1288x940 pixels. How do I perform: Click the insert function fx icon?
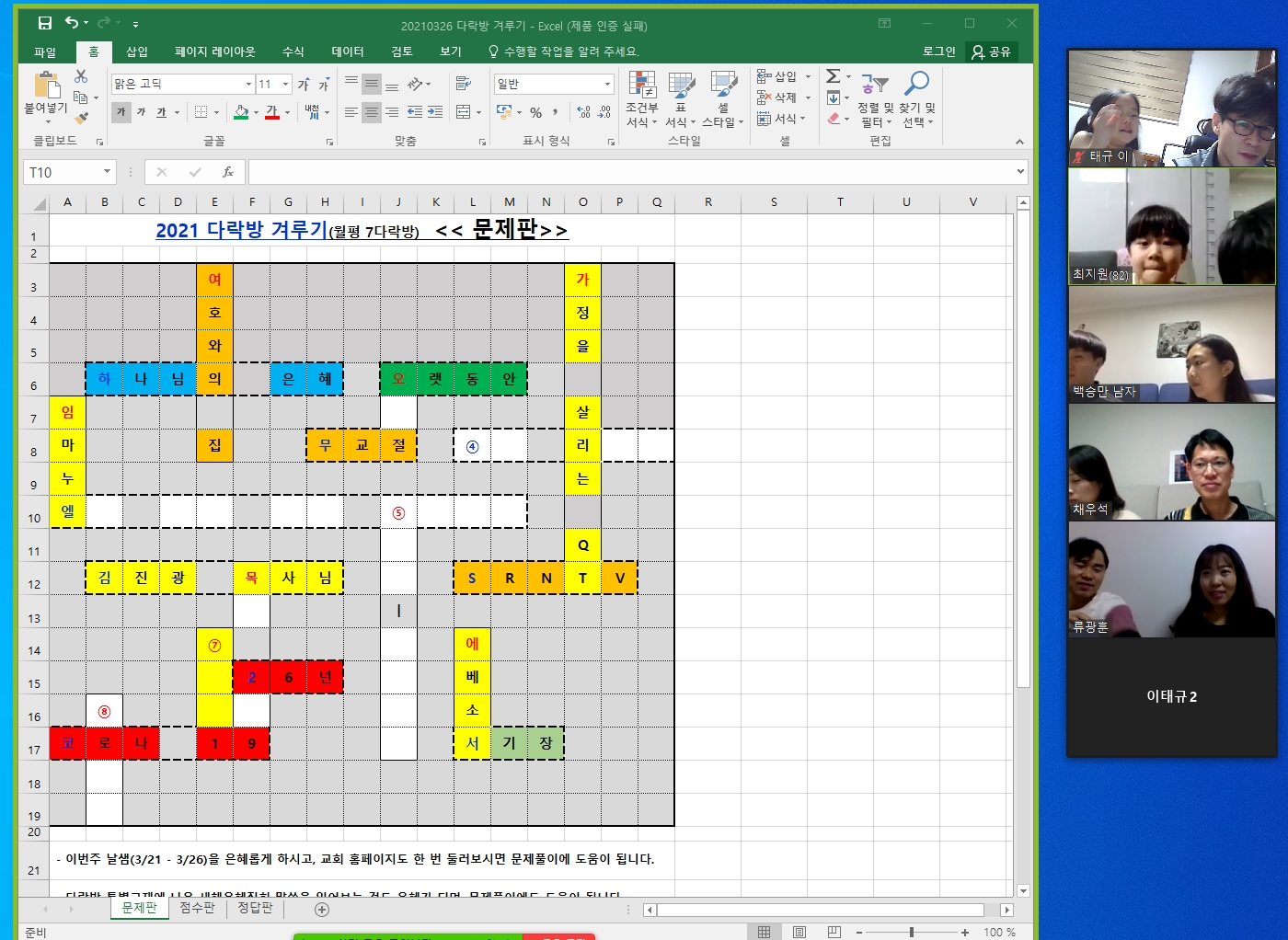pyautogui.click(x=228, y=172)
